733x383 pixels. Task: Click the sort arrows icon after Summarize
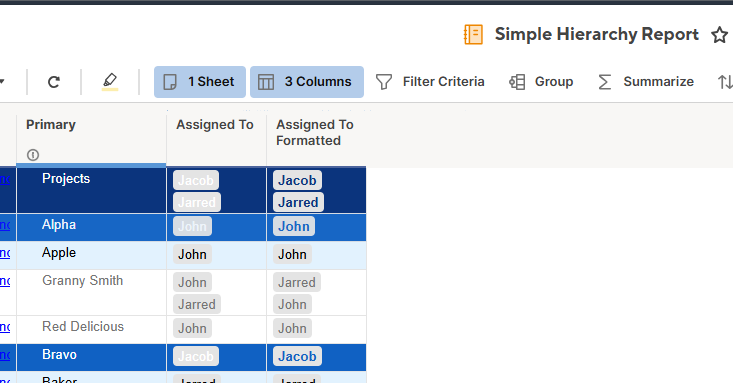pyautogui.click(x=725, y=82)
